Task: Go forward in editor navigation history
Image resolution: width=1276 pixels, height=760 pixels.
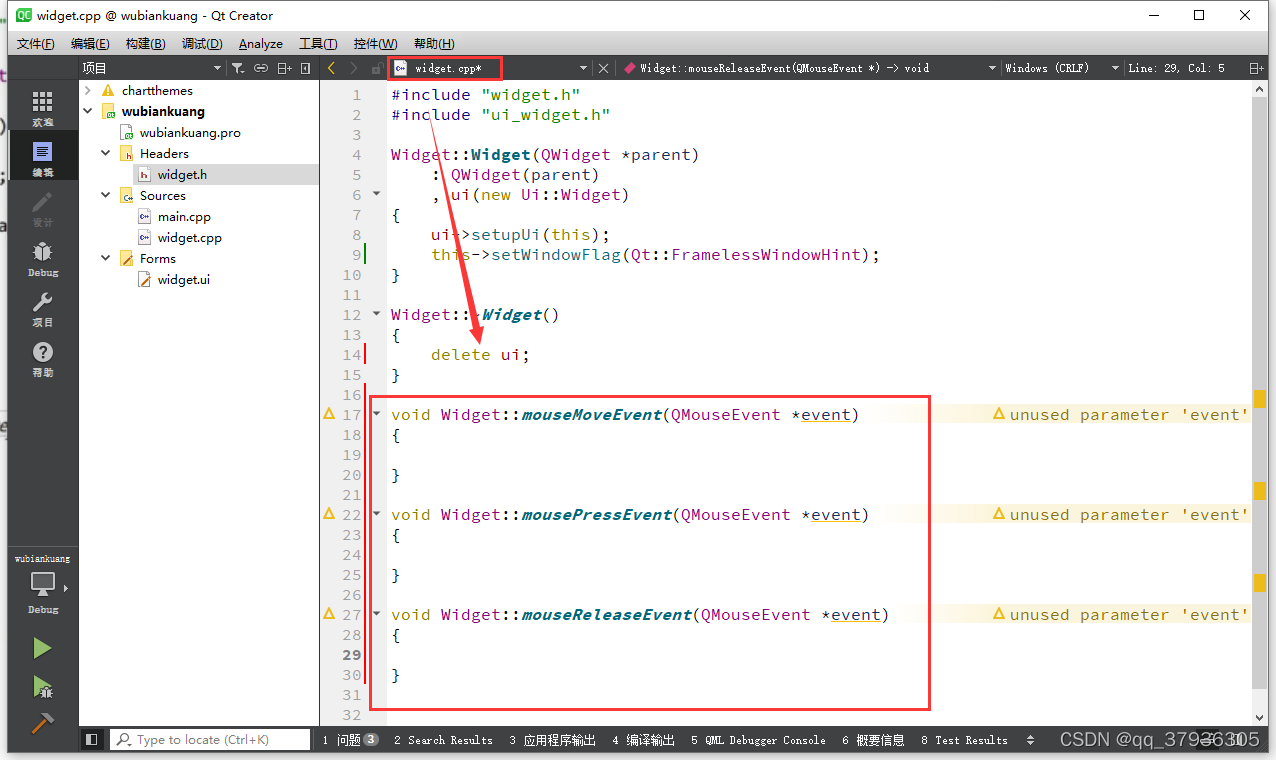Action: point(353,68)
